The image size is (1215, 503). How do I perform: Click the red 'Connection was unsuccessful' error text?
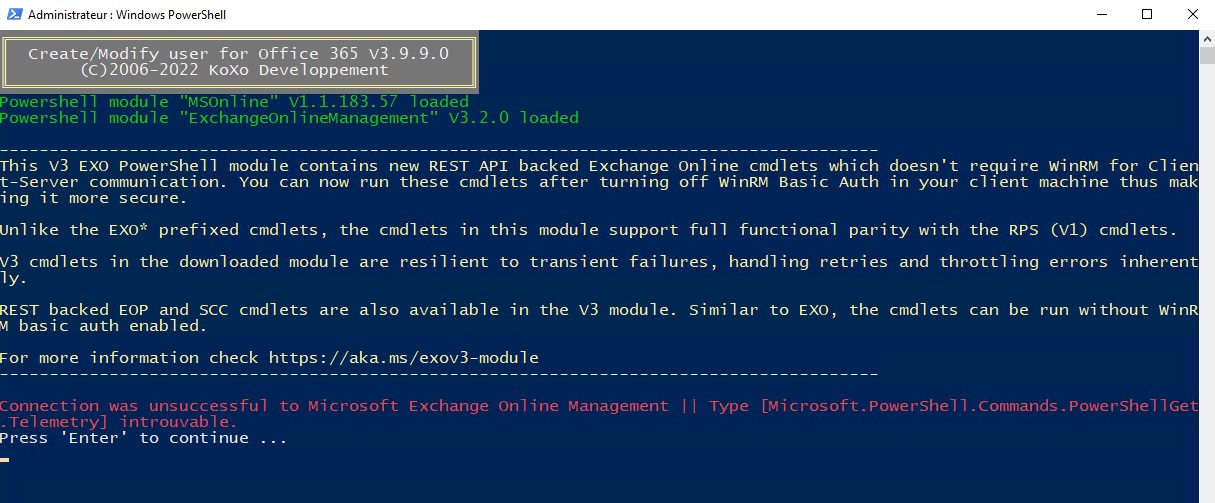(599, 414)
